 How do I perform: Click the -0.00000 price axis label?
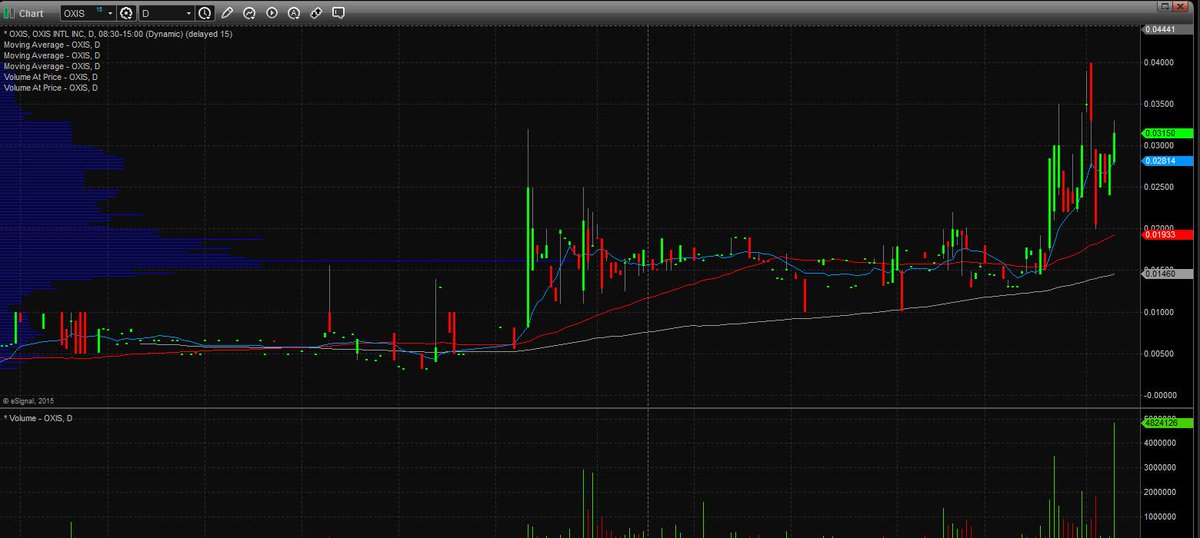point(1159,395)
